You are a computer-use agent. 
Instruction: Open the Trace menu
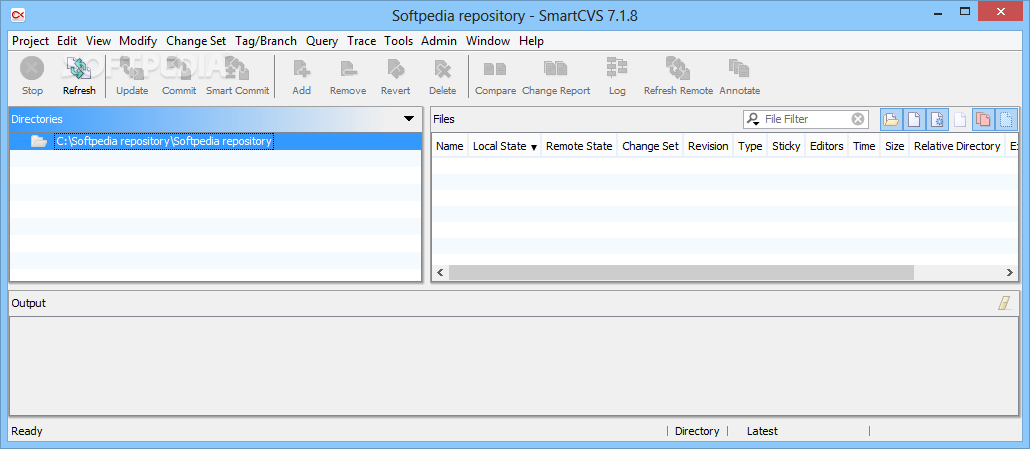pyautogui.click(x=361, y=41)
